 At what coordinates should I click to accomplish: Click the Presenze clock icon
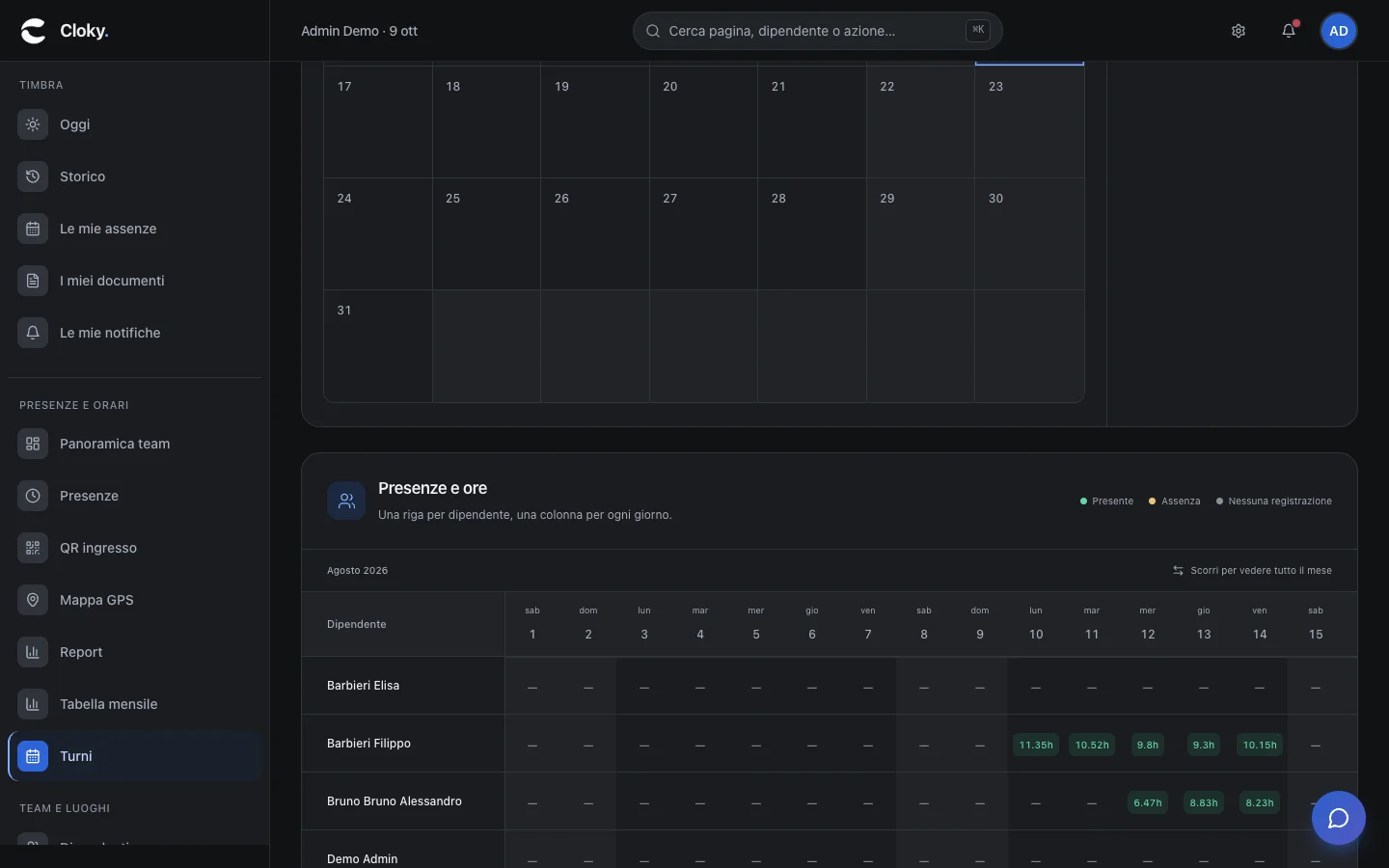click(33, 496)
